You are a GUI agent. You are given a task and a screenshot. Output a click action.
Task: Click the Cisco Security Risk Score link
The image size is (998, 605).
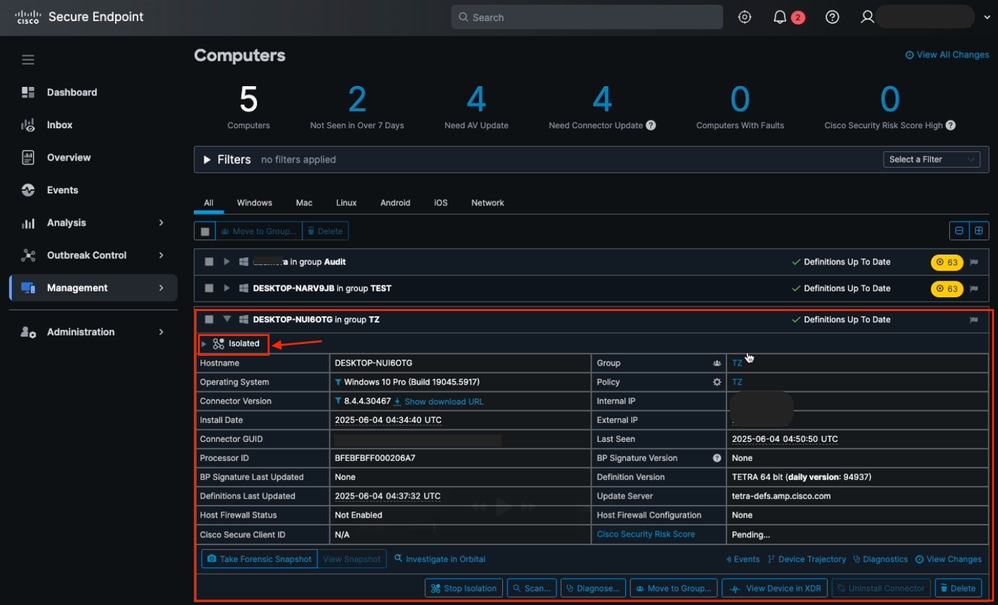point(645,534)
